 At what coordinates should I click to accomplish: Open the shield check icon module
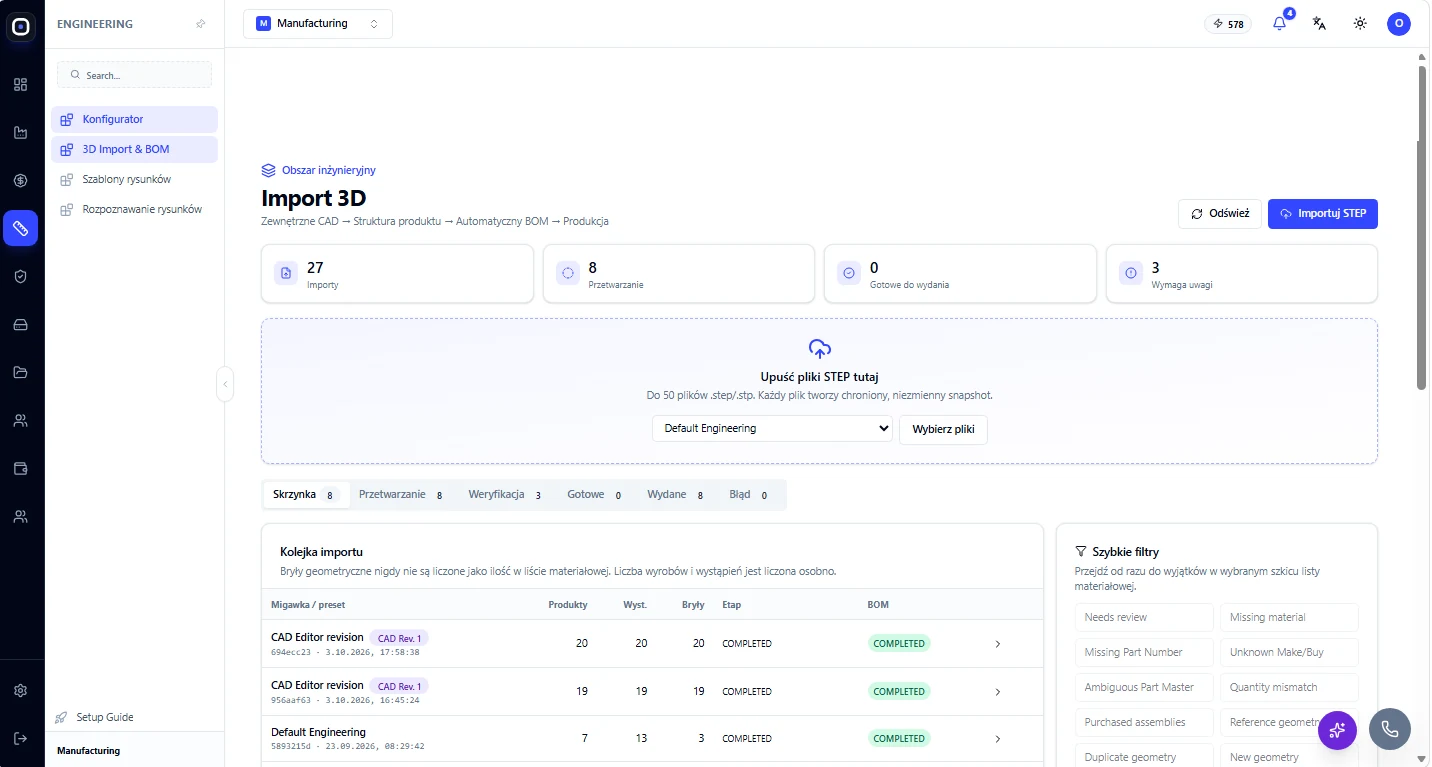[x=20, y=276]
